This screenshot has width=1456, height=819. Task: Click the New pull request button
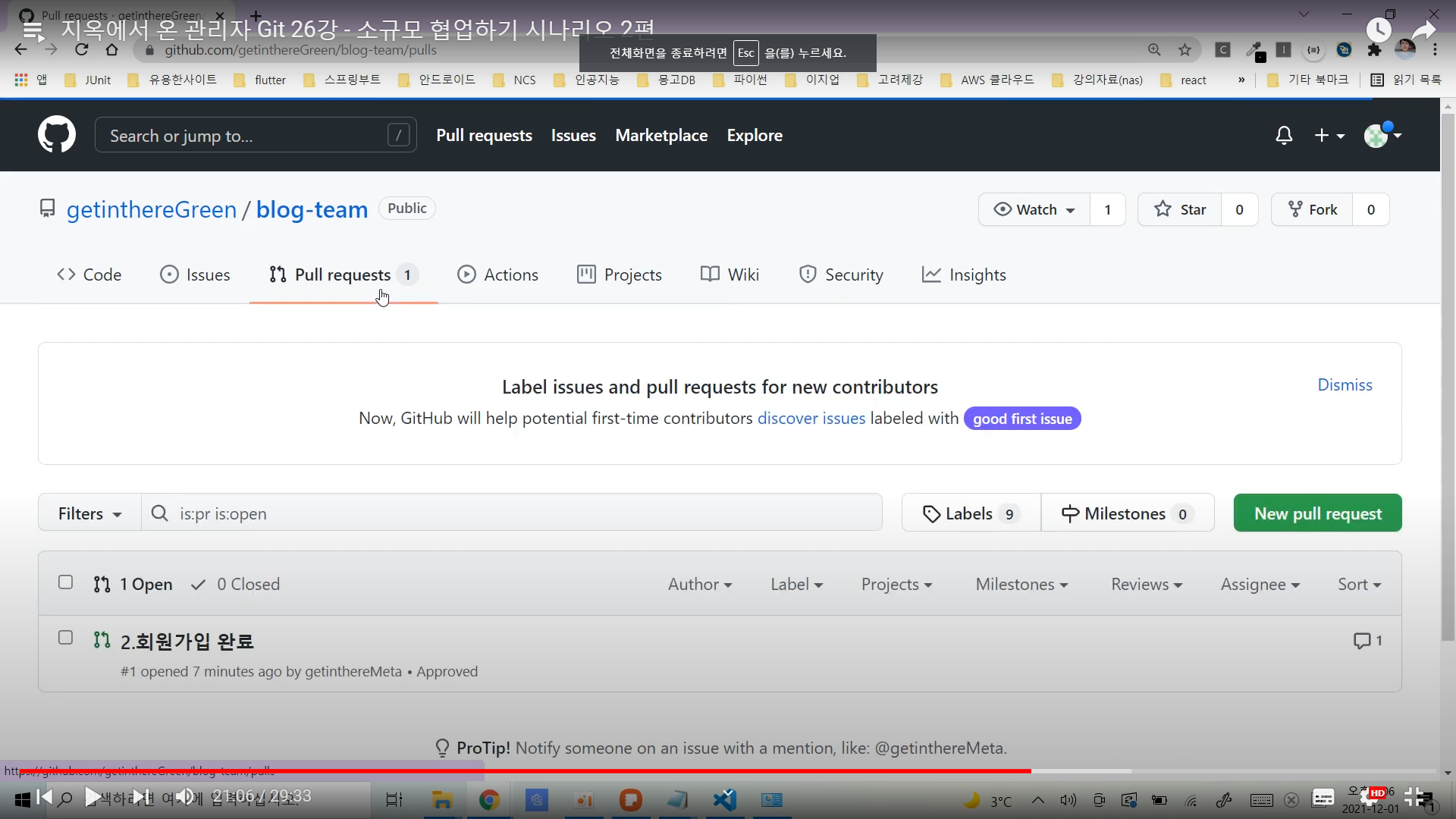1318,513
